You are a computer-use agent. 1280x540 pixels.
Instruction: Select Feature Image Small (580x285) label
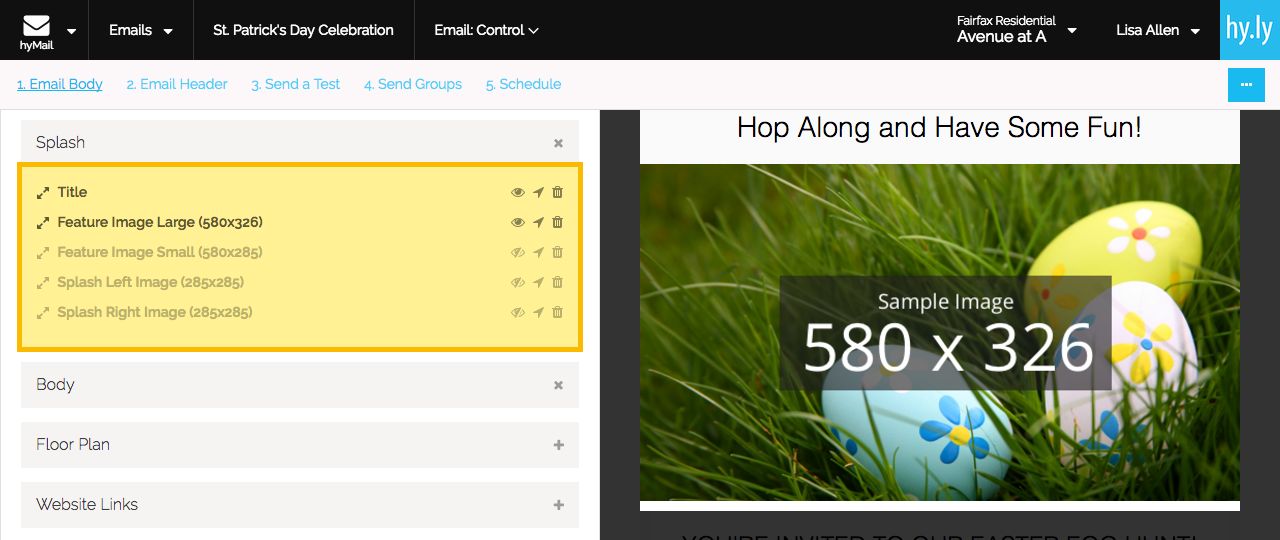160,252
